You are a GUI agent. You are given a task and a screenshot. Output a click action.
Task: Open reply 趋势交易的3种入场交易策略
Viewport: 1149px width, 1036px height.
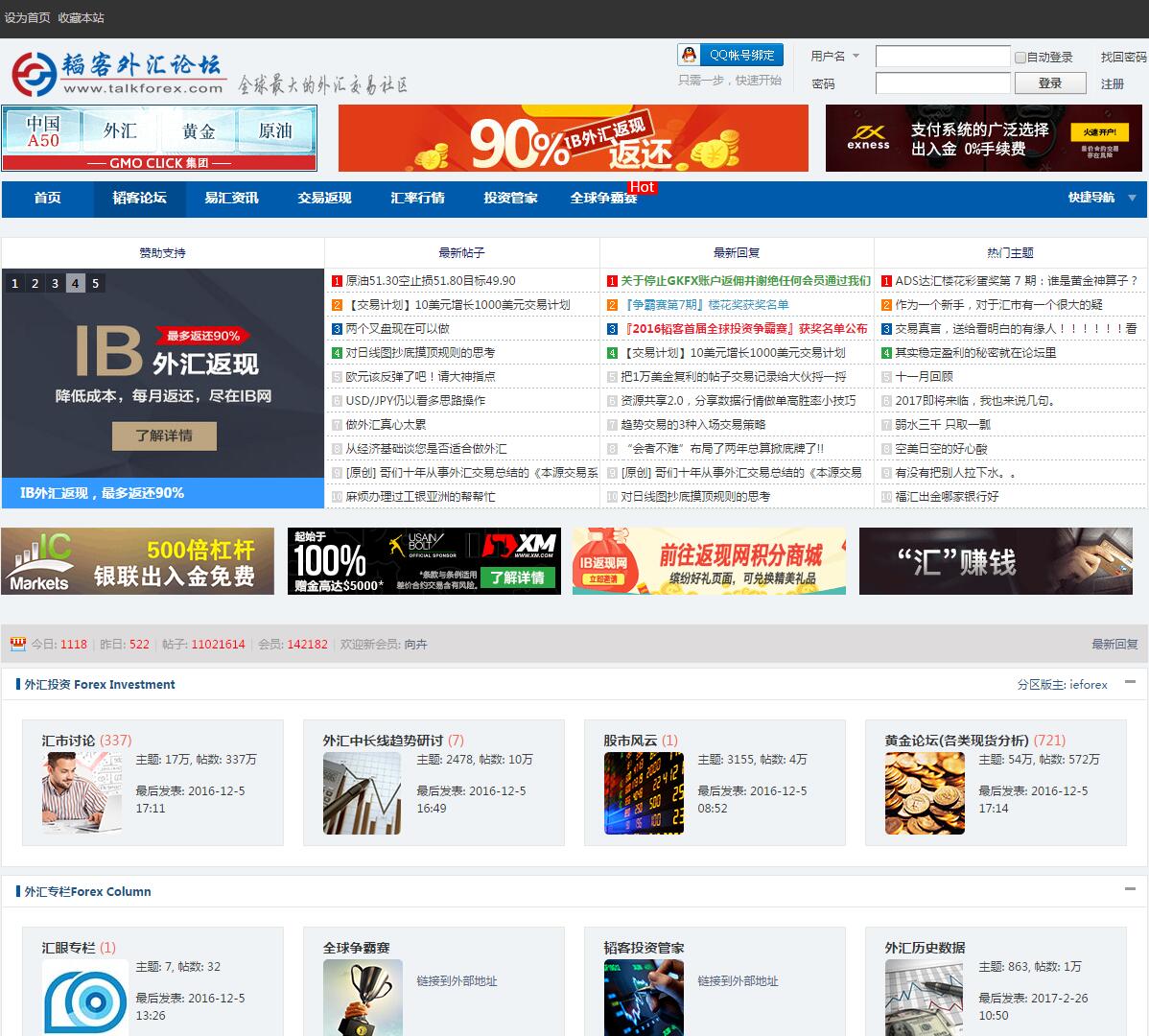(x=693, y=425)
